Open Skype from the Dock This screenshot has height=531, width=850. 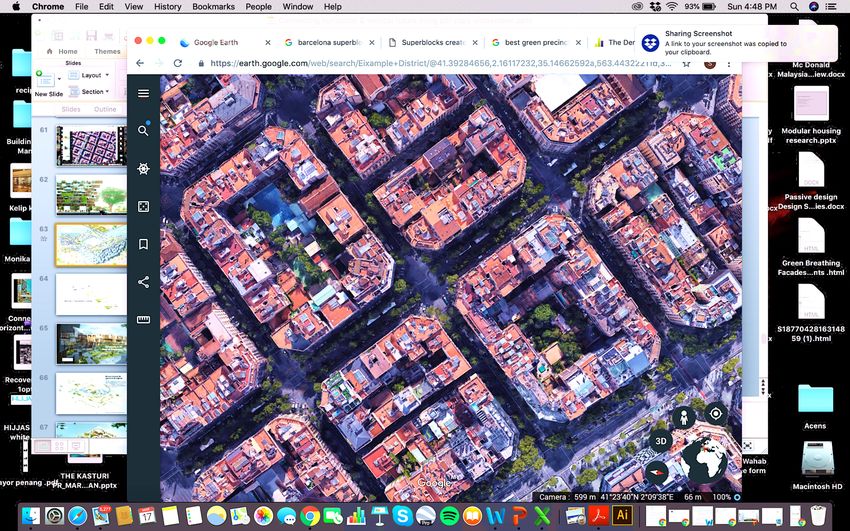[x=403, y=516]
